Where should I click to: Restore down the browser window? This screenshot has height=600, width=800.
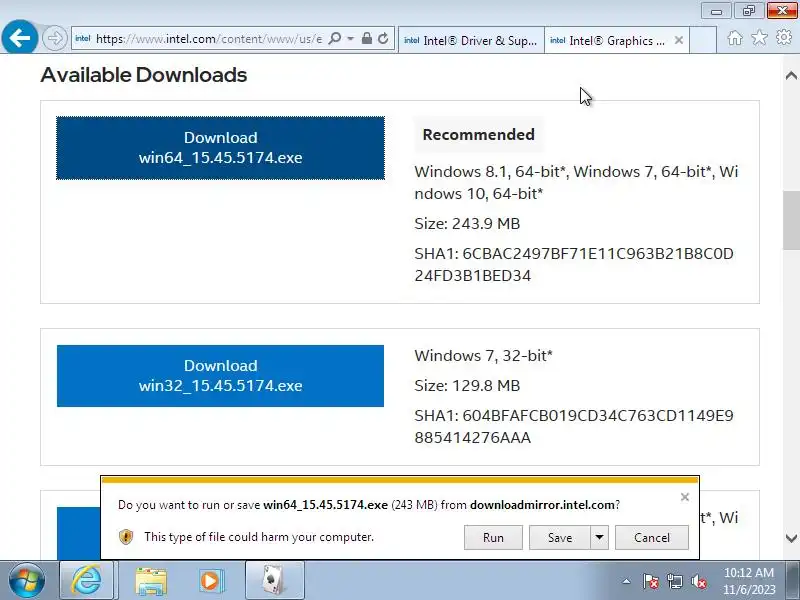point(748,11)
